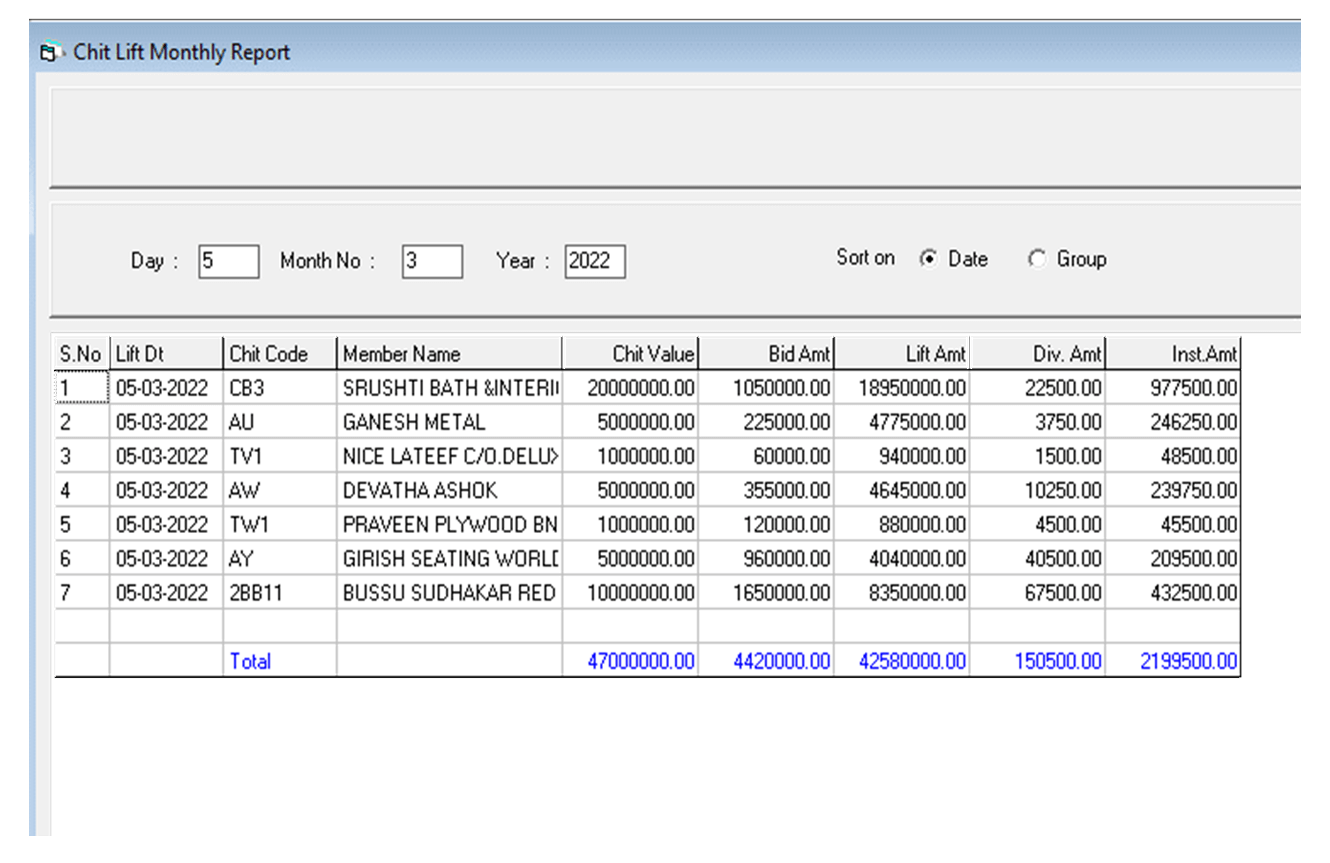
Task: Click bid amount 225000.00 cell
Action: tap(767, 422)
